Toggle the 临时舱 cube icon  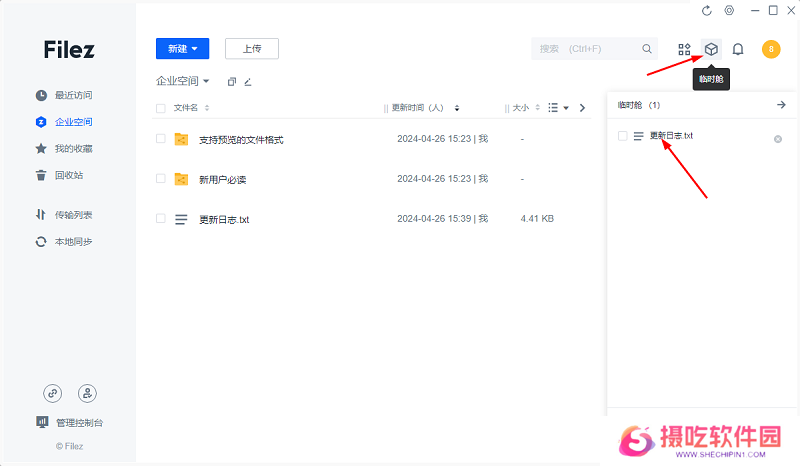tap(711, 49)
